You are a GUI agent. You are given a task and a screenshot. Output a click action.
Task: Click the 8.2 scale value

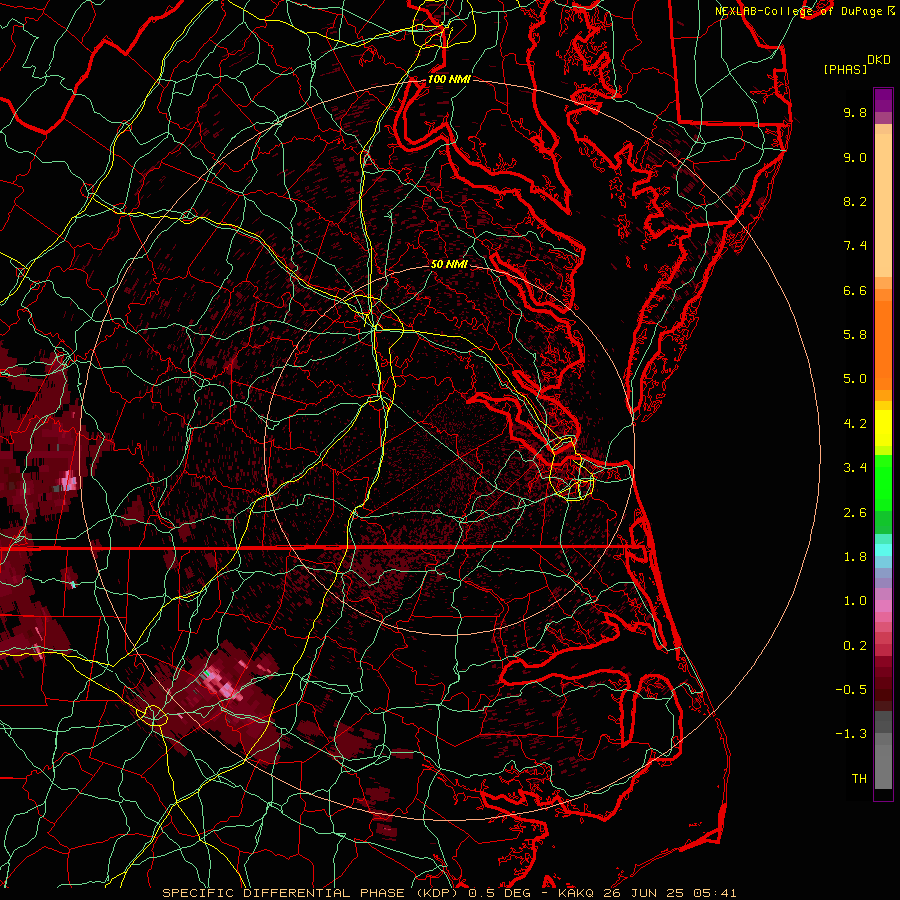tap(855, 201)
